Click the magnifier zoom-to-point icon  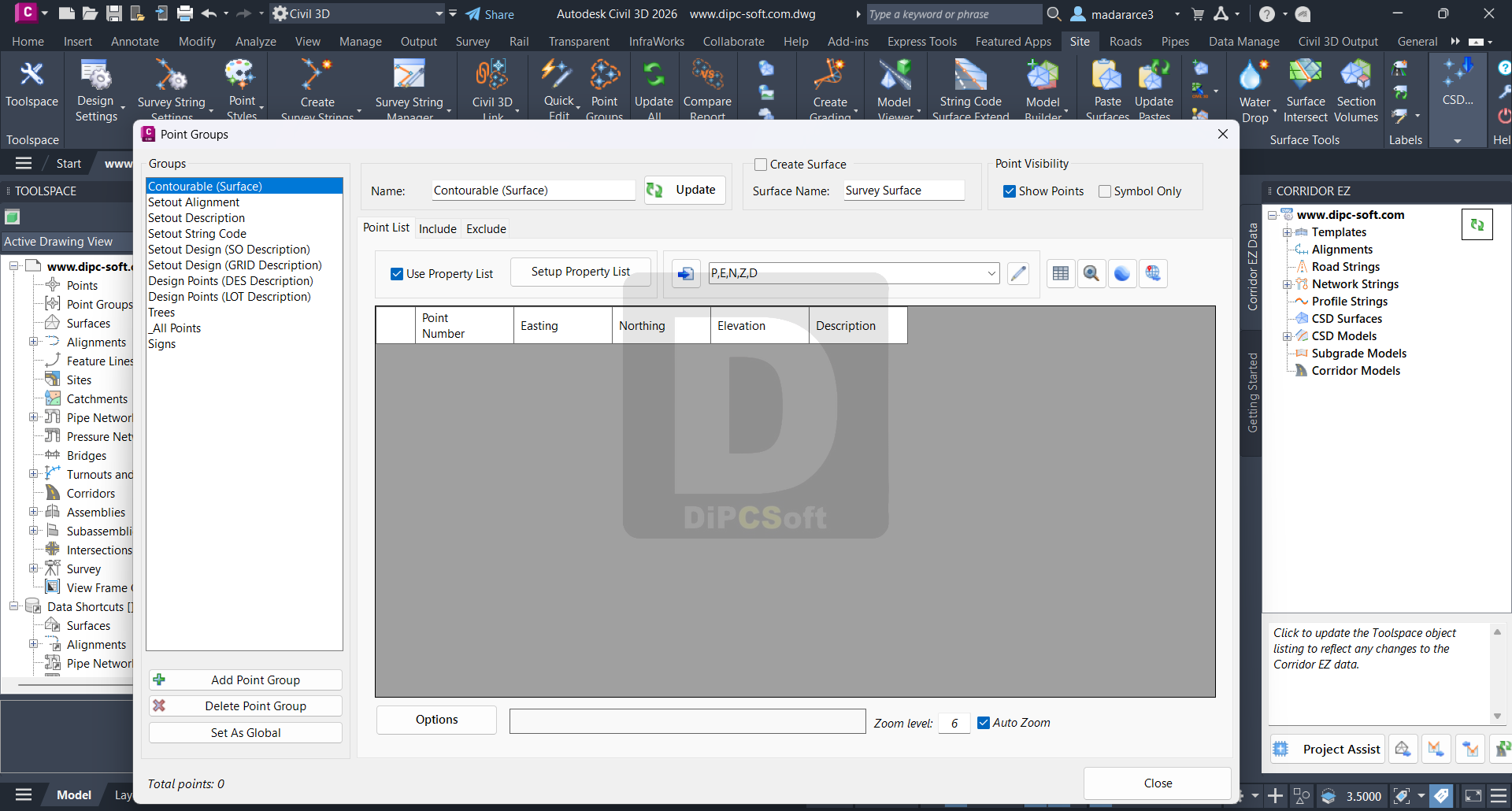[x=1091, y=273]
